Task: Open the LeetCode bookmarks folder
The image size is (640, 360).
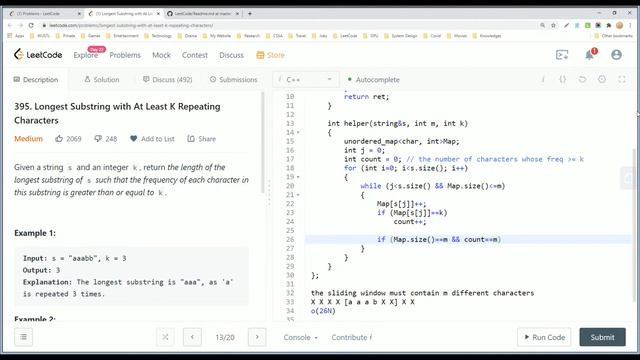Action: [x=345, y=36]
